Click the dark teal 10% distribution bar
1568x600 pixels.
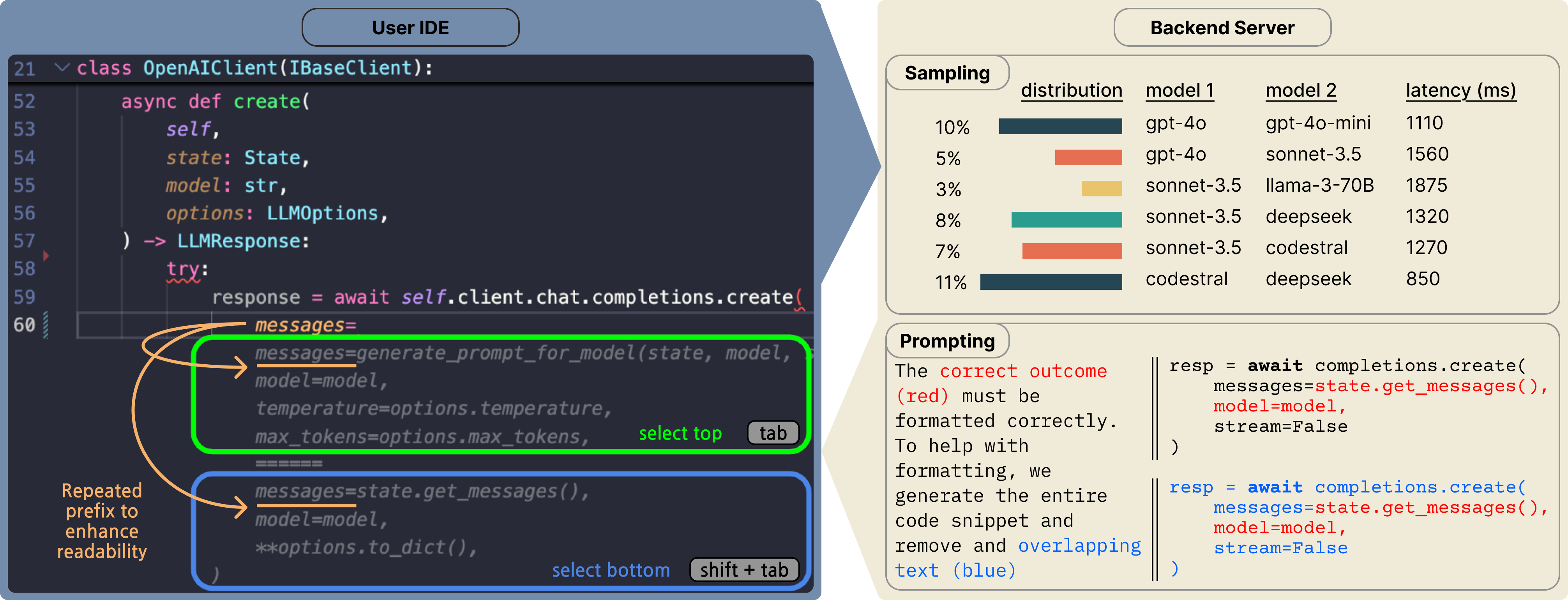point(1060,126)
